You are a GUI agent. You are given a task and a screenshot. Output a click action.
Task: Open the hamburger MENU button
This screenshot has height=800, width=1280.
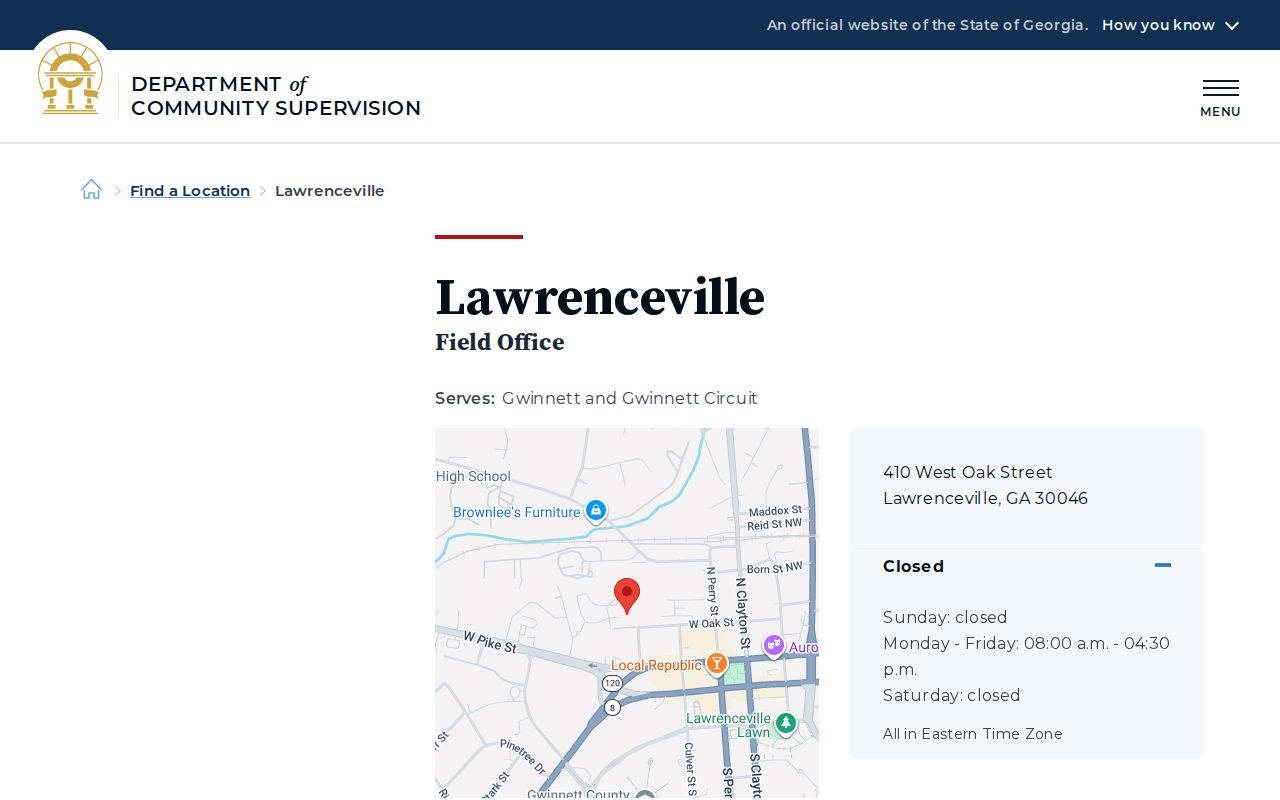click(1220, 98)
